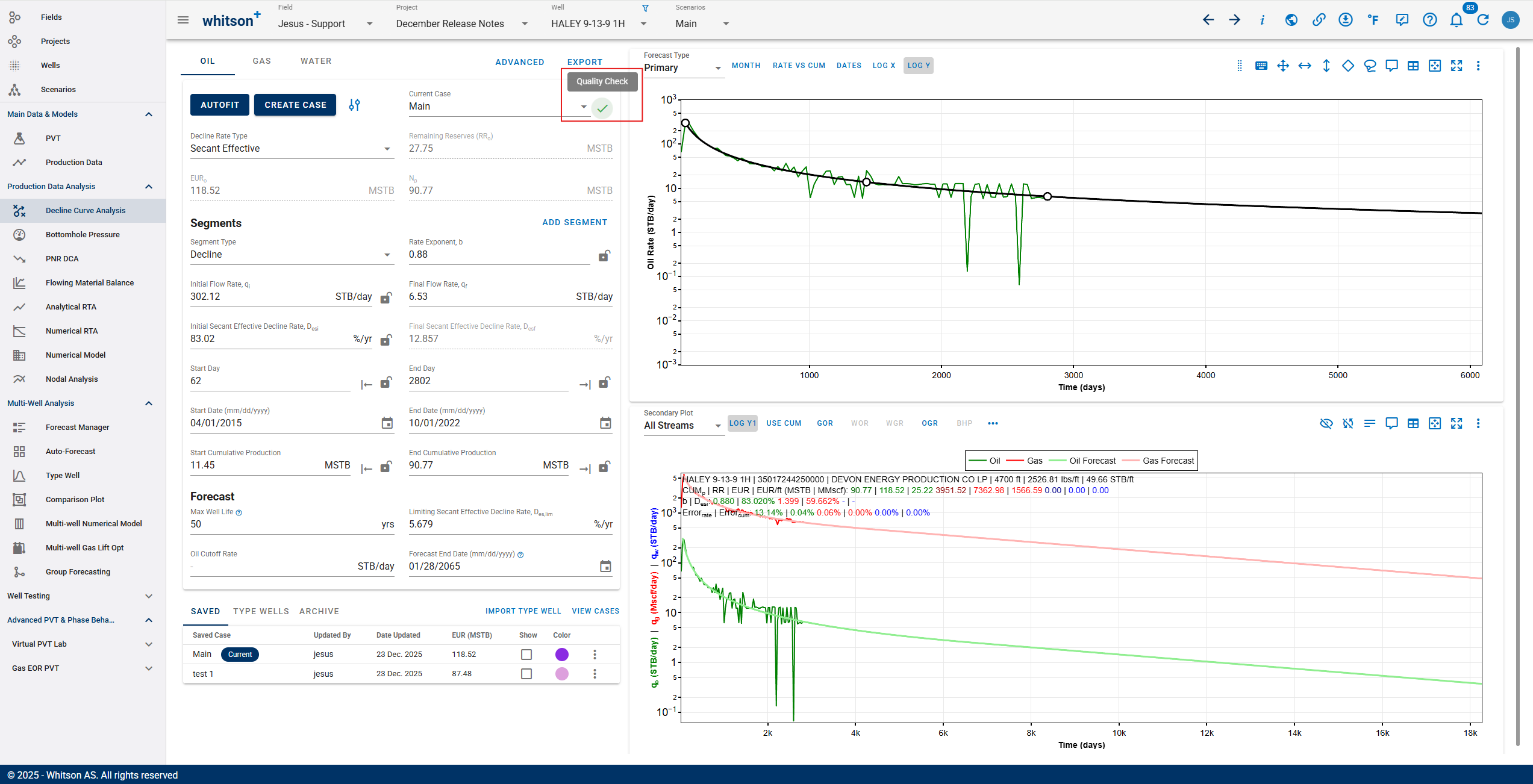
Task: Click the purple color swatch for Main
Action: pos(561,655)
